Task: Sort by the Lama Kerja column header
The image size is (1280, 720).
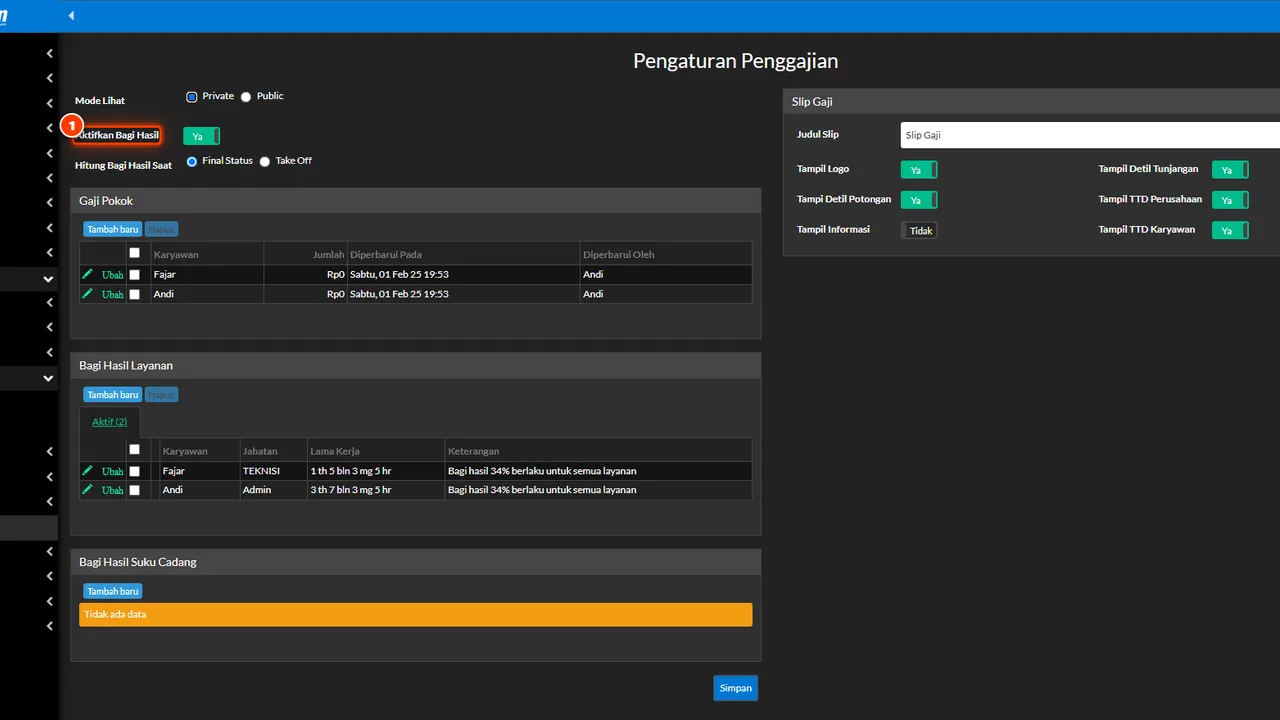Action: (x=376, y=451)
